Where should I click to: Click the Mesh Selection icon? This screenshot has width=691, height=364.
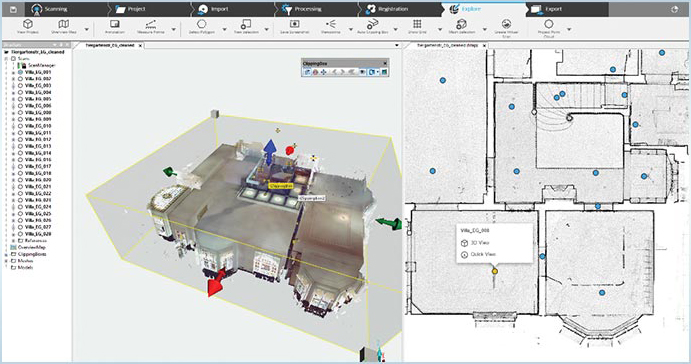(x=461, y=24)
